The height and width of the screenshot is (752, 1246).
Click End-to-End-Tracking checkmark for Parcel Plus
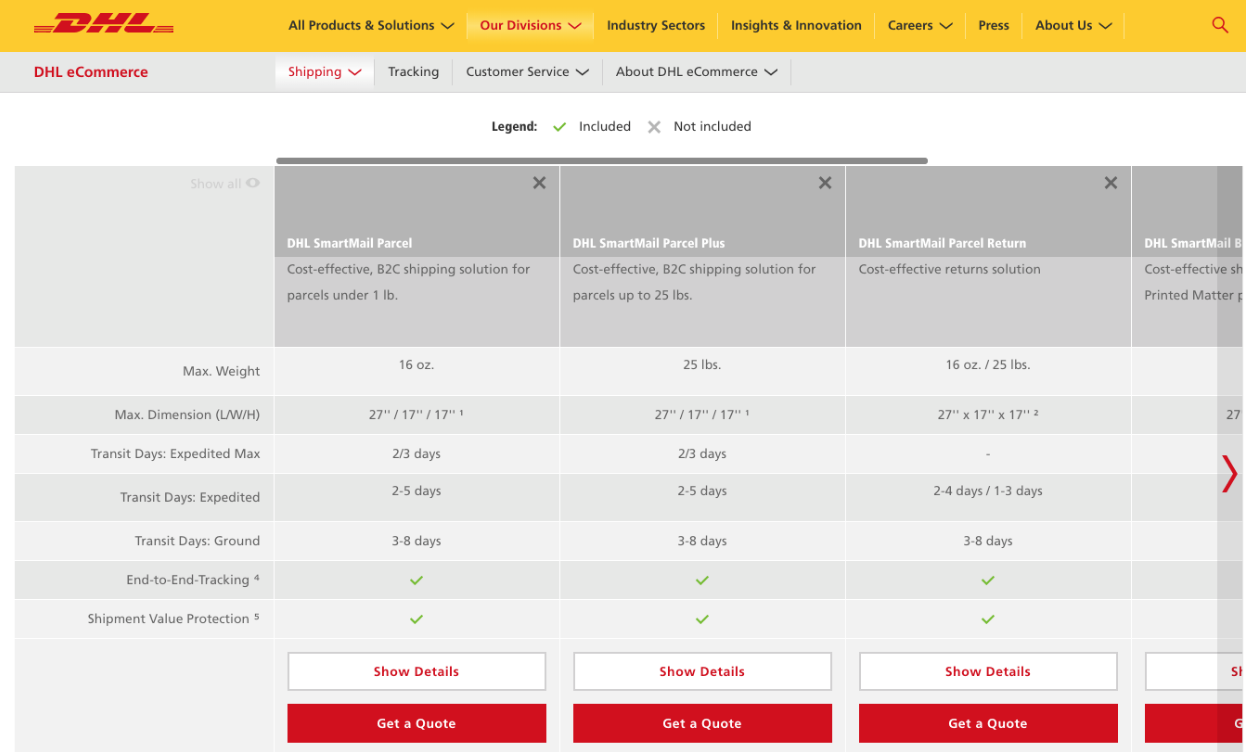click(x=702, y=580)
